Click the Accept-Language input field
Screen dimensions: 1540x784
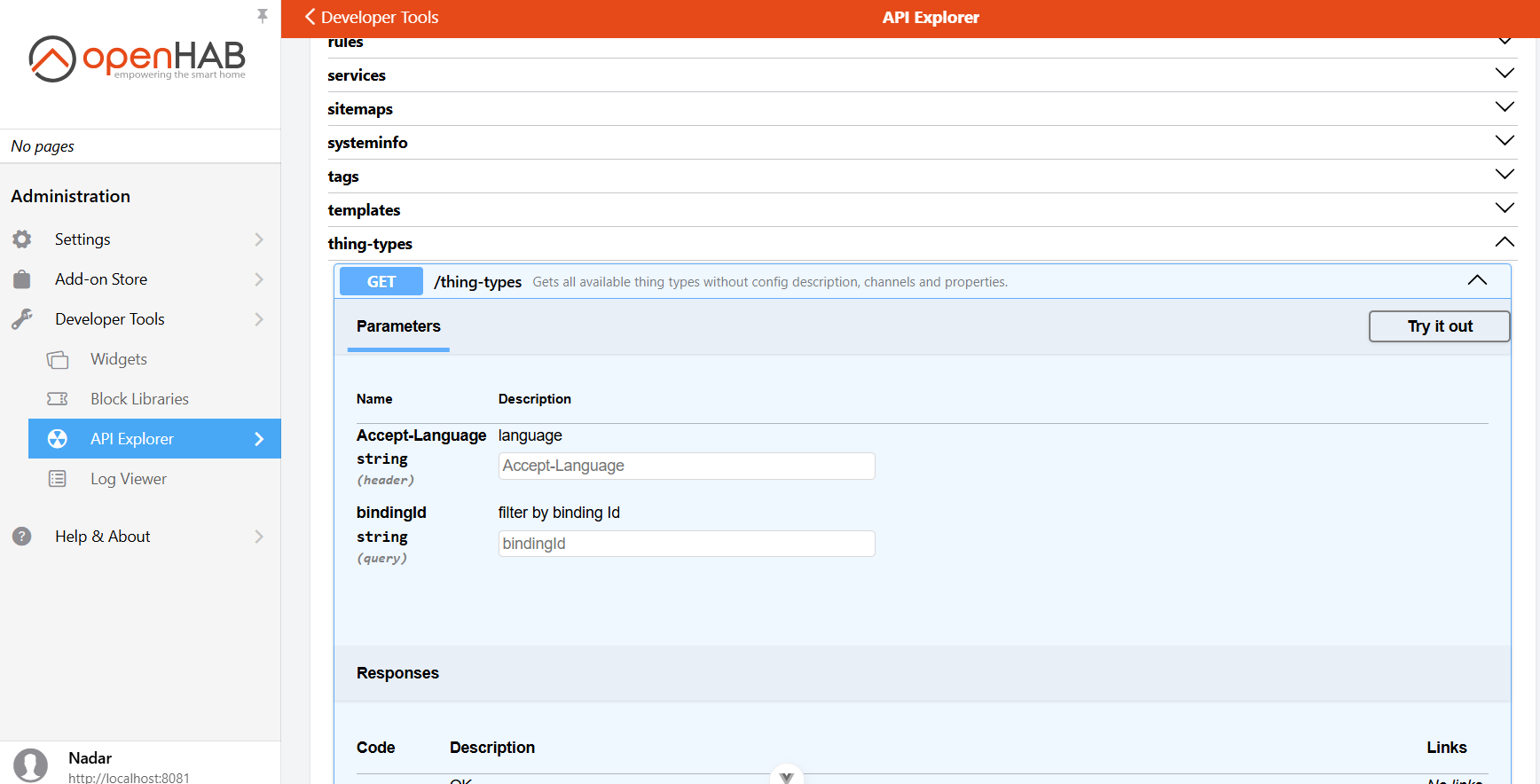tap(686, 466)
